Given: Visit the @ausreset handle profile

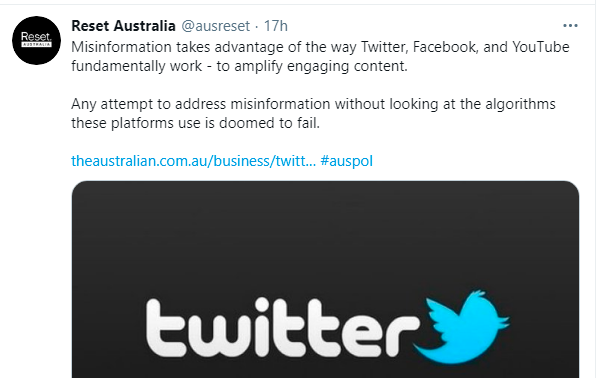Looking at the screenshot, I should 215,26.
